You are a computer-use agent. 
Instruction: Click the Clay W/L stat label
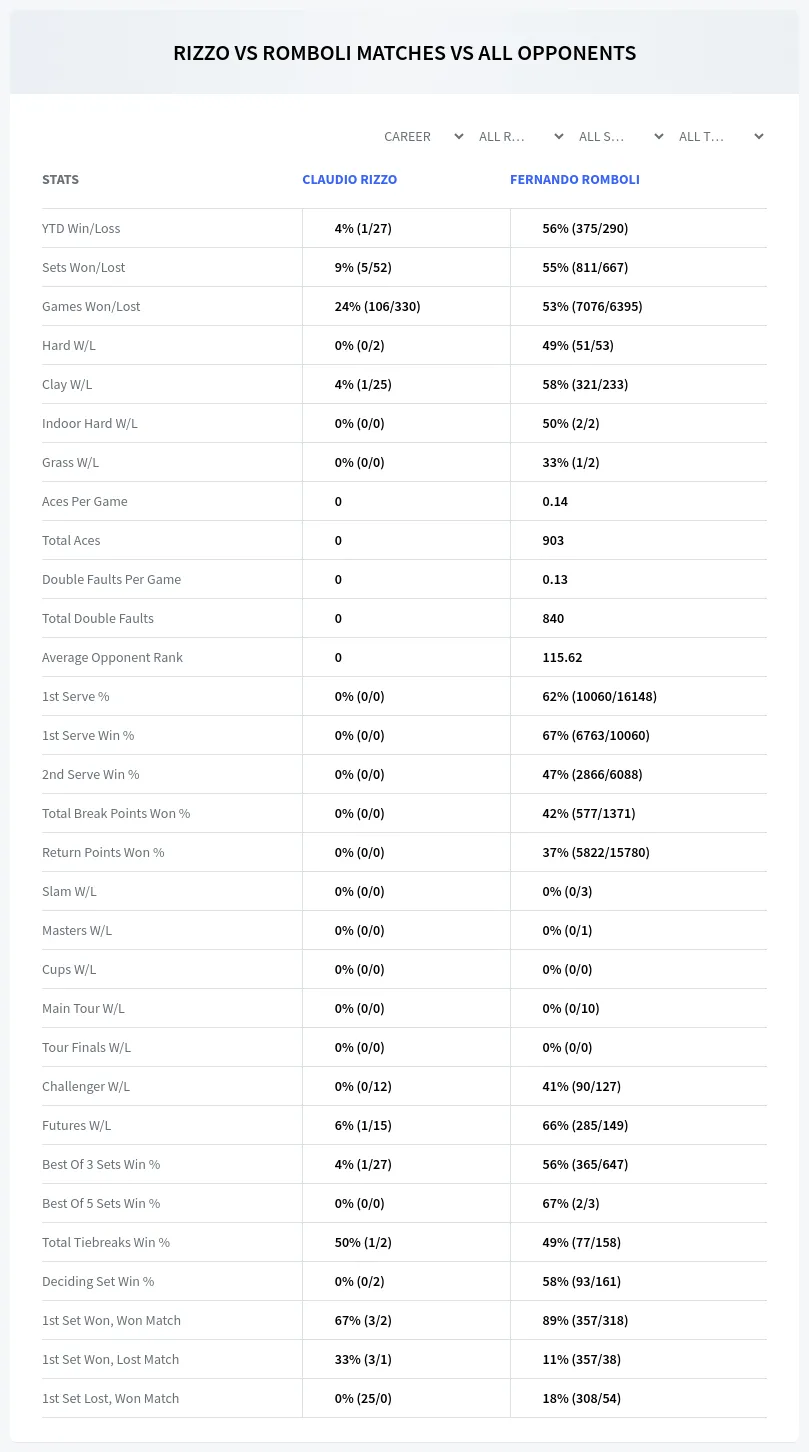(67, 384)
